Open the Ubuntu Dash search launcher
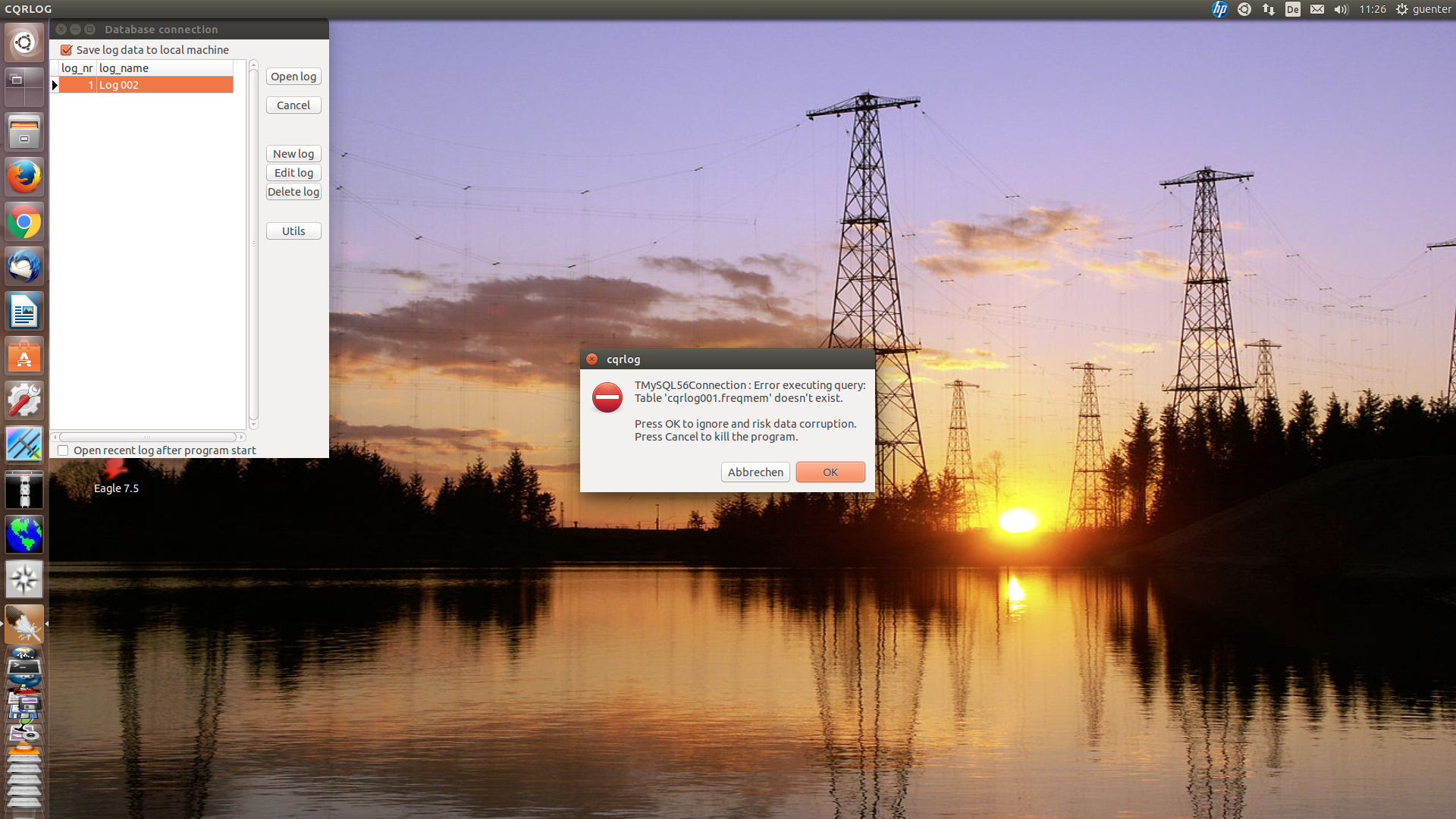Image resolution: width=1456 pixels, height=819 pixels. 24,42
